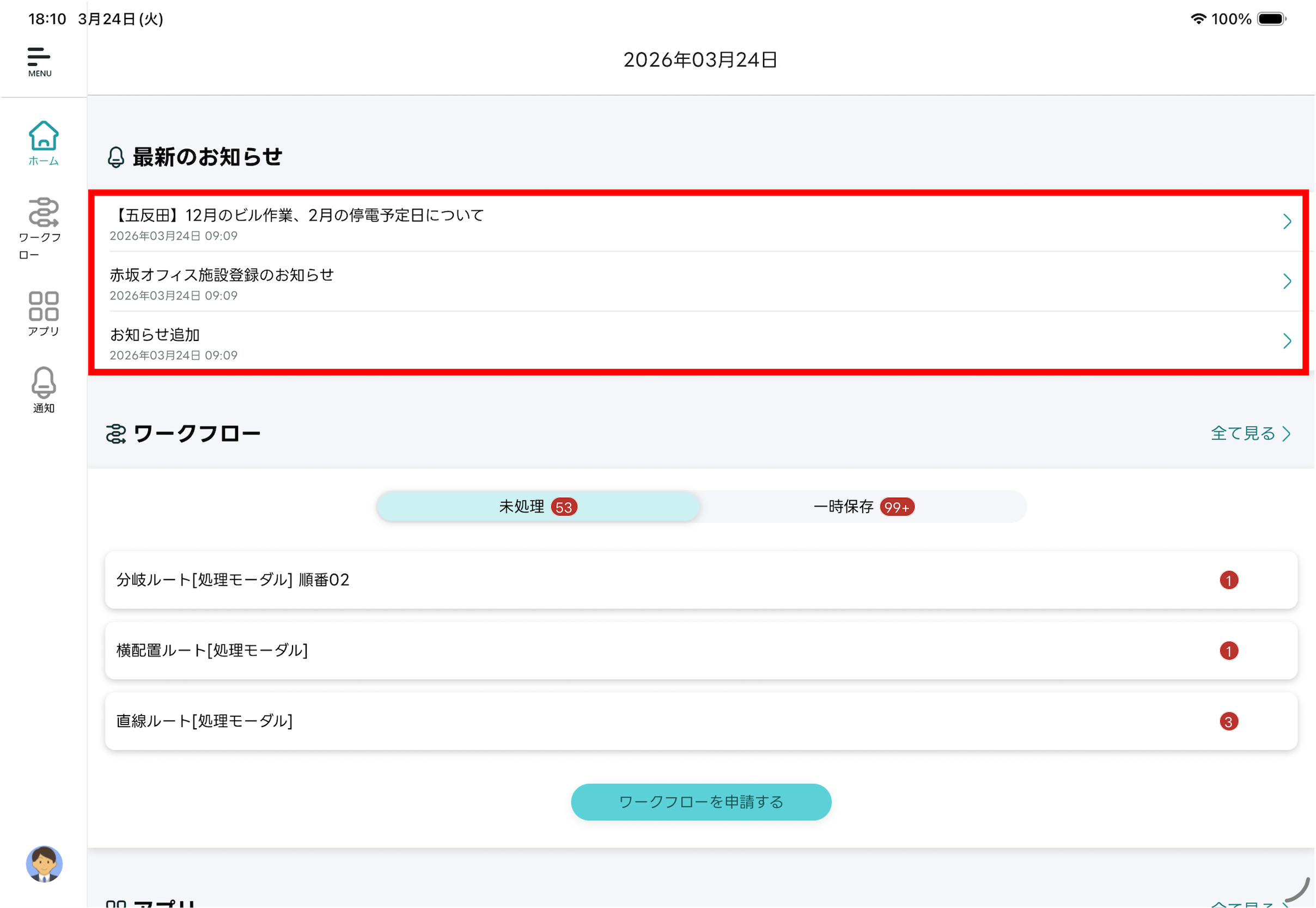Viewport: 1316px width, 908px height.
Task: Switch to the 未処理 tab
Action: (538, 507)
